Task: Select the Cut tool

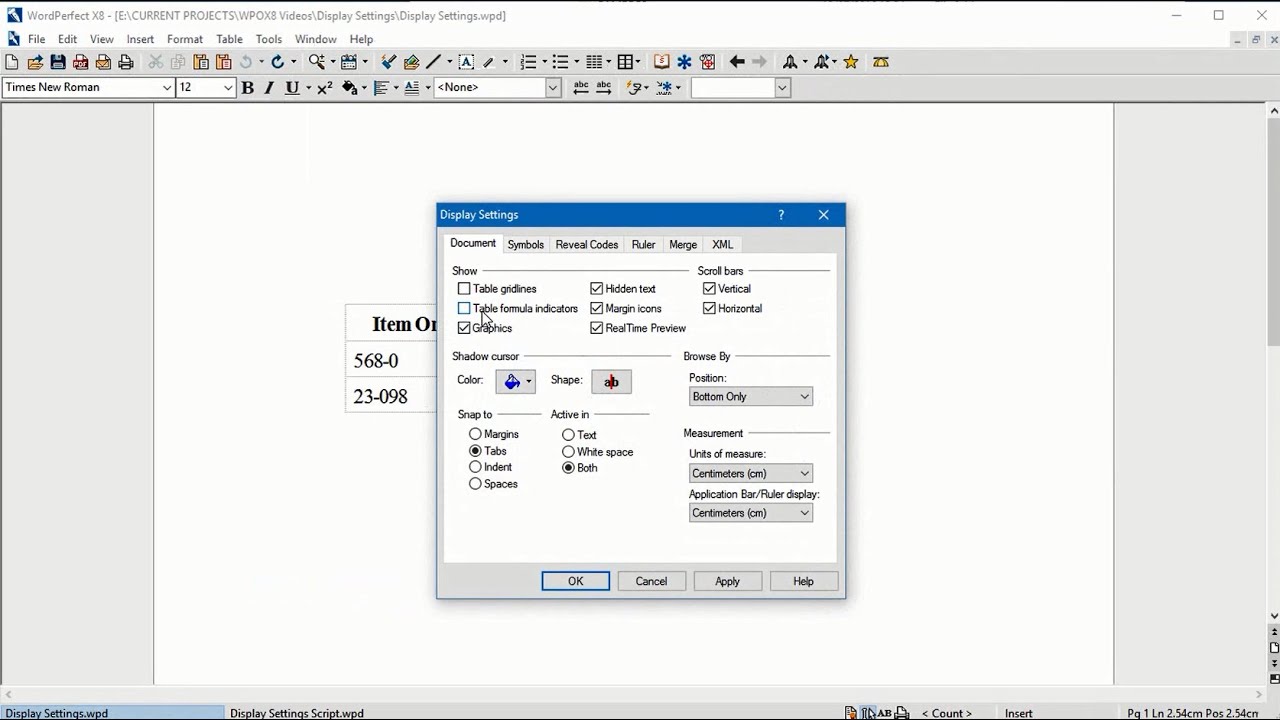Action: click(156, 61)
